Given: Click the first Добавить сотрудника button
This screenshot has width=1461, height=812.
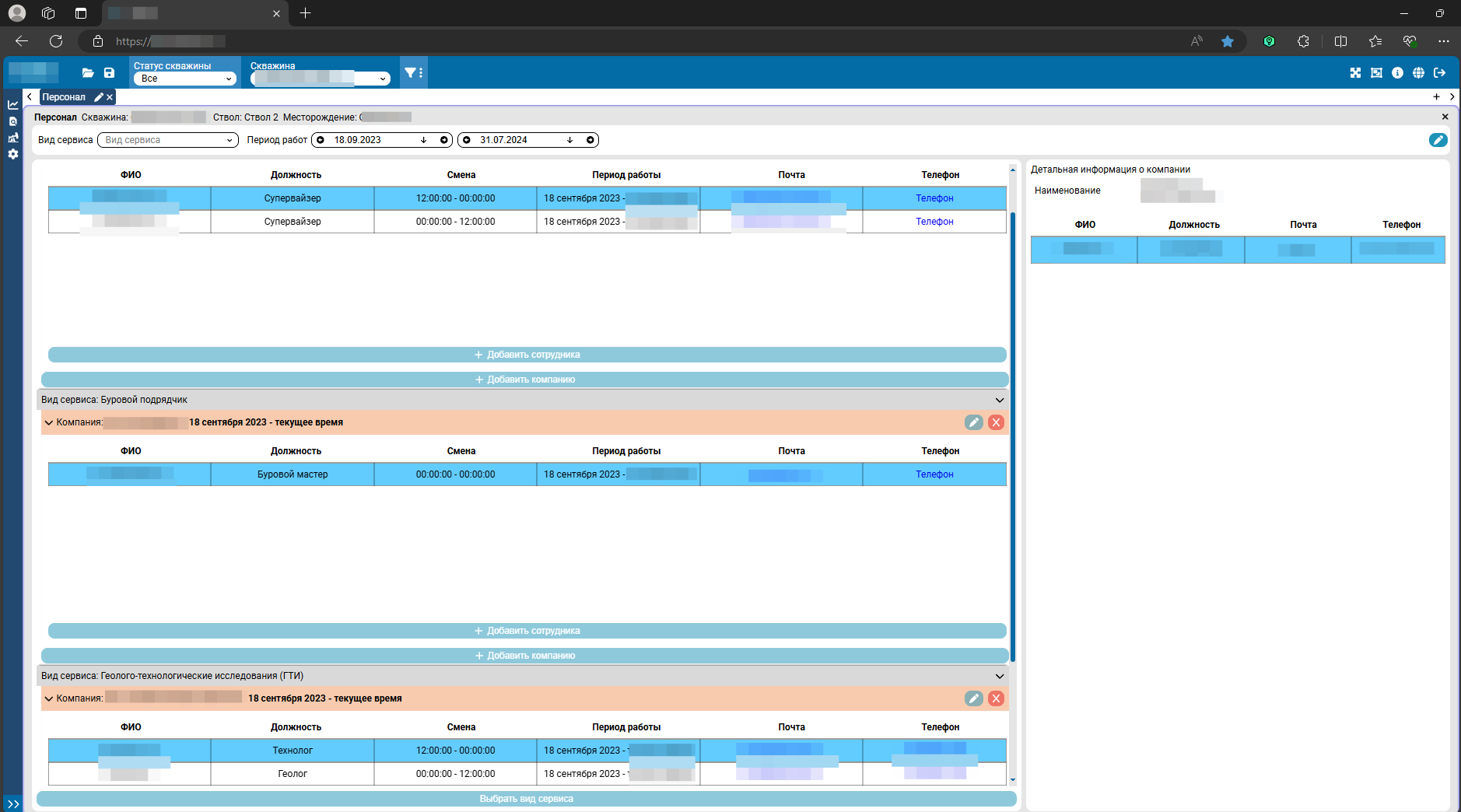Looking at the screenshot, I should [527, 355].
